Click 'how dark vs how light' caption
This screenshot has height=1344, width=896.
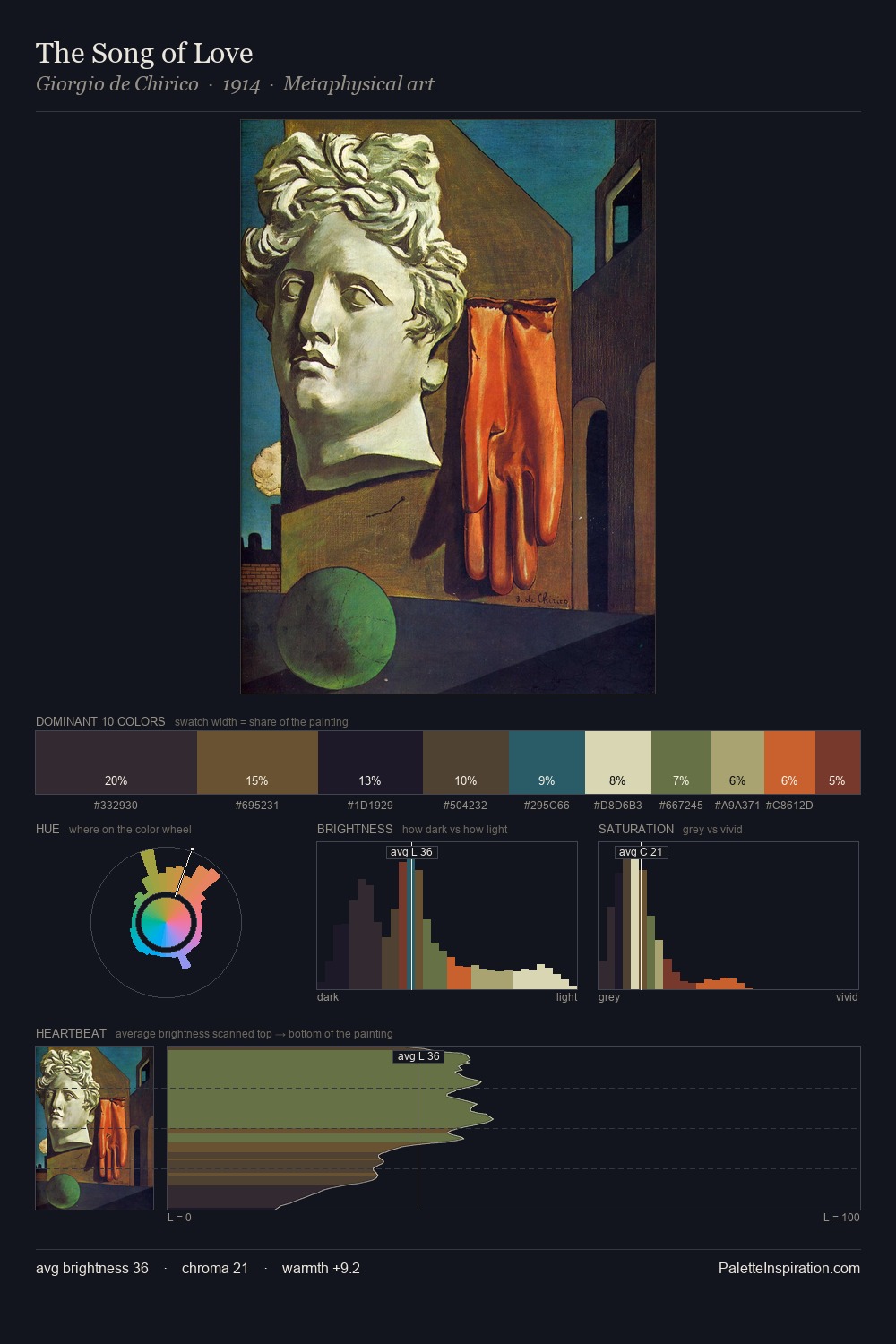tap(454, 830)
